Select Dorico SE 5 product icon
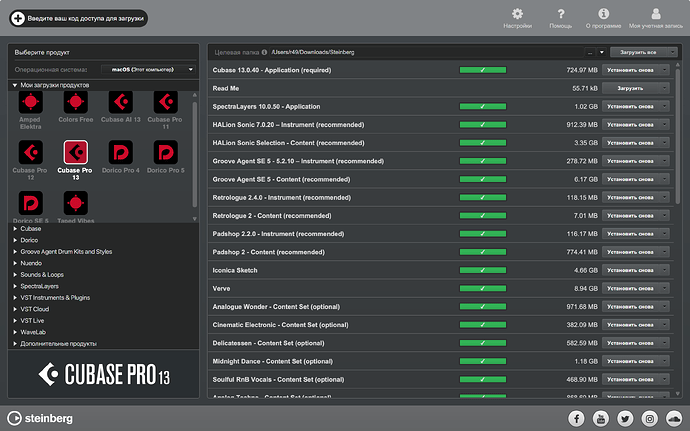 (x=30, y=203)
